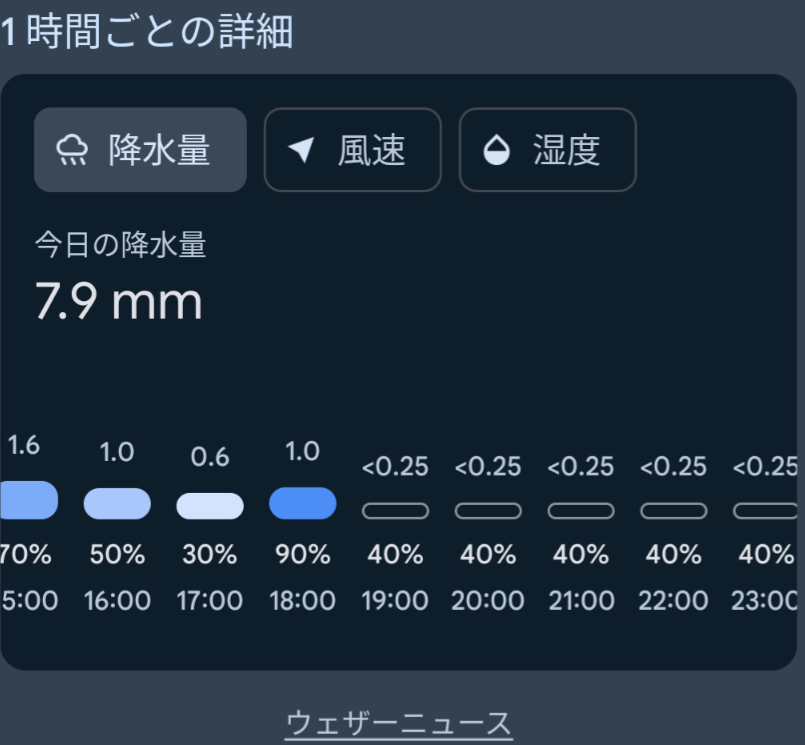
Task: Click the 90% chance label at 18:00
Action: click(303, 555)
